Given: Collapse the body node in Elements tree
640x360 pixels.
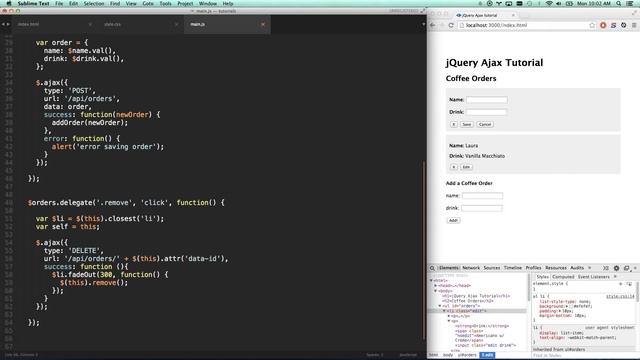Looking at the screenshot, I should [x=436, y=291].
